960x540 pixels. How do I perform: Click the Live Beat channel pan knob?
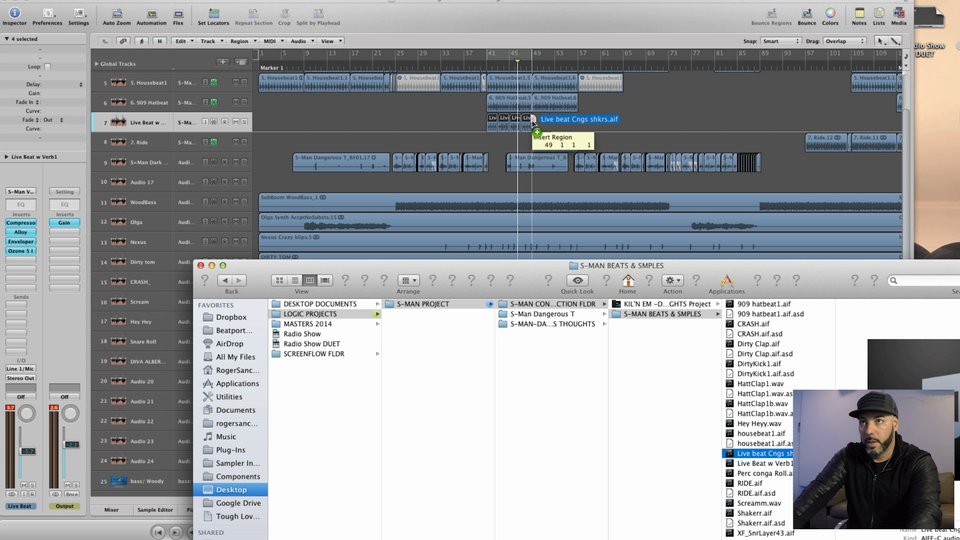(x=26, y=414)
